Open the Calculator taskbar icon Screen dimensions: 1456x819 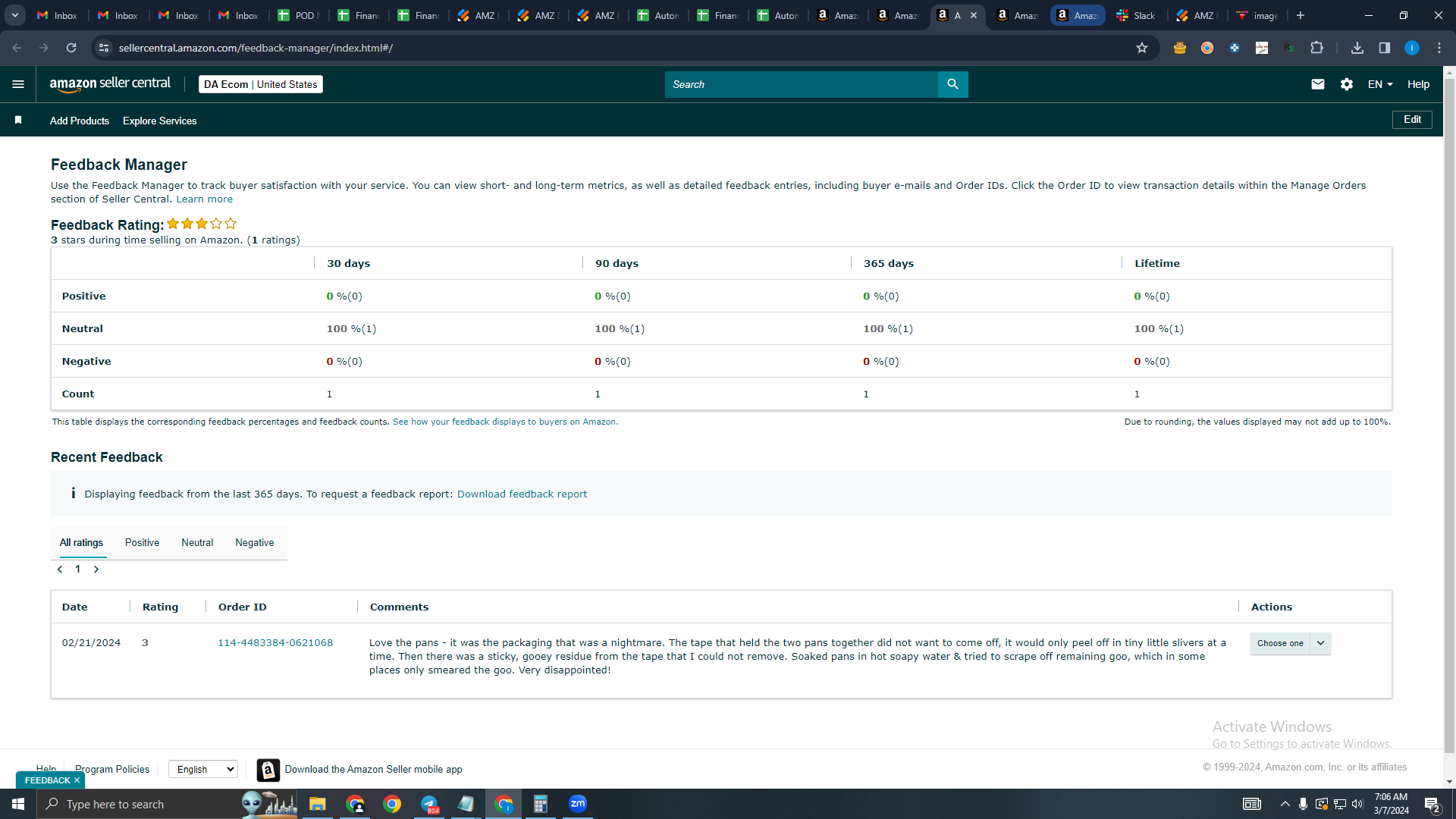(541, 804)
